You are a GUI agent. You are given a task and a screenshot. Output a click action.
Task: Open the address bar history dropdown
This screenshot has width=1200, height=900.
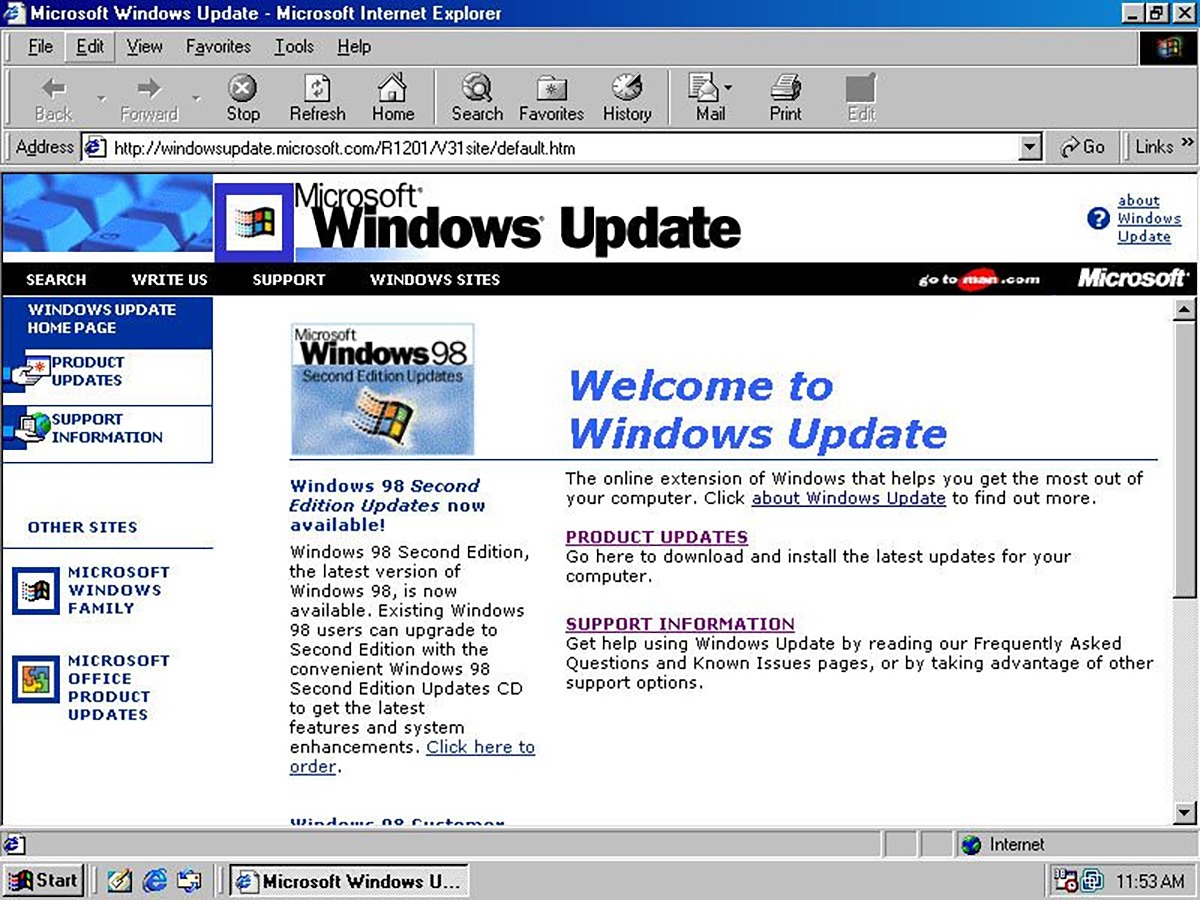click(x=1030, y=146)
